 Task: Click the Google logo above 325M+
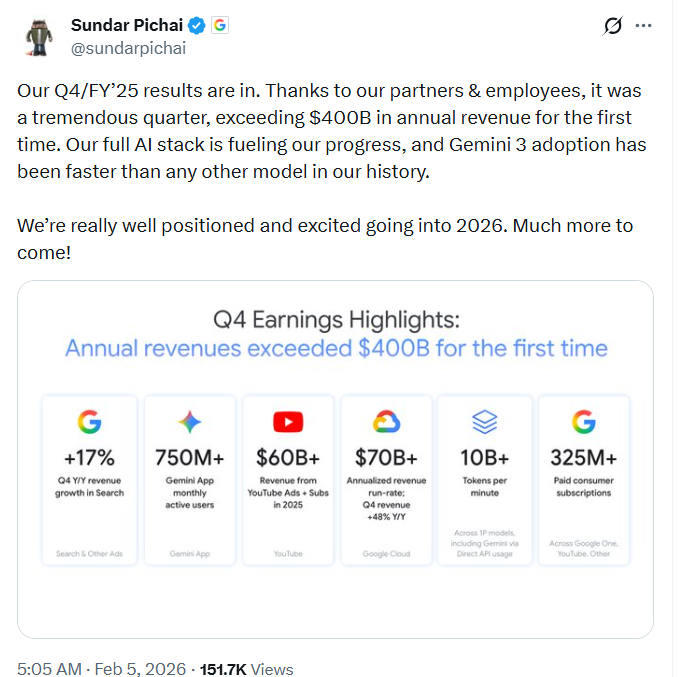(584, 422)
